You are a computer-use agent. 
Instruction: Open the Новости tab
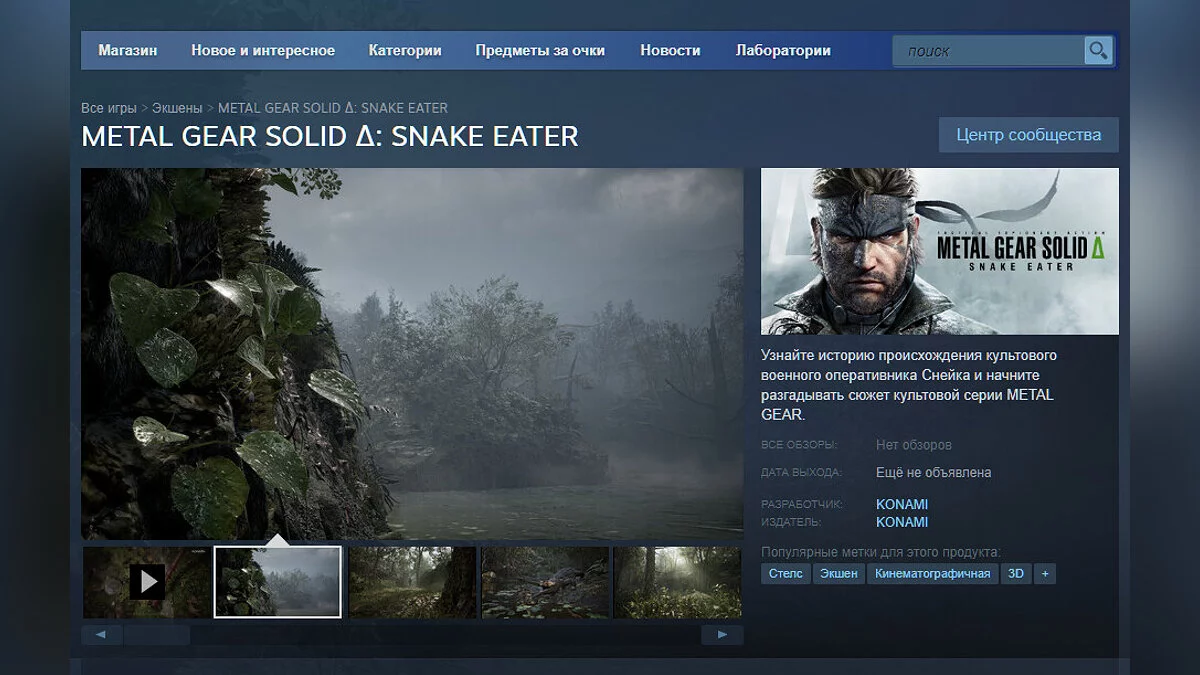tap(670, 50)
